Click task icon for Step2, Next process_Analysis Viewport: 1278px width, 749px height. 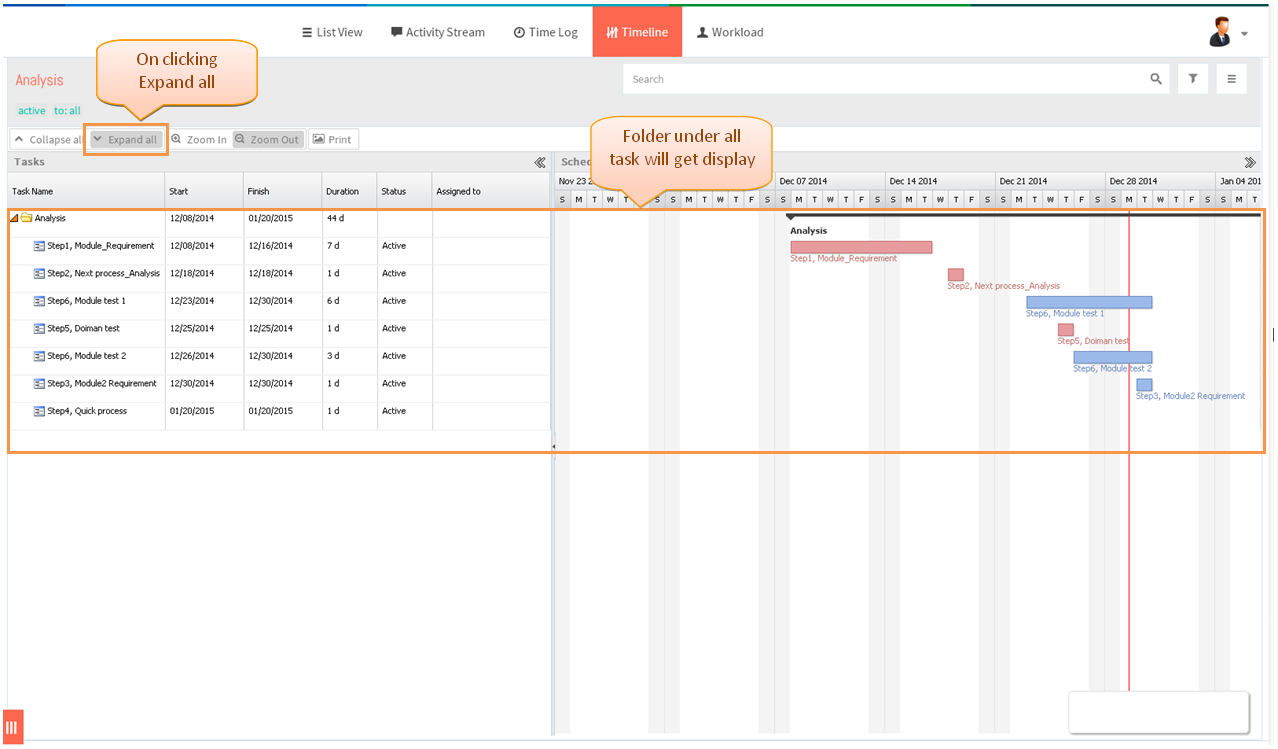(39, 273)
